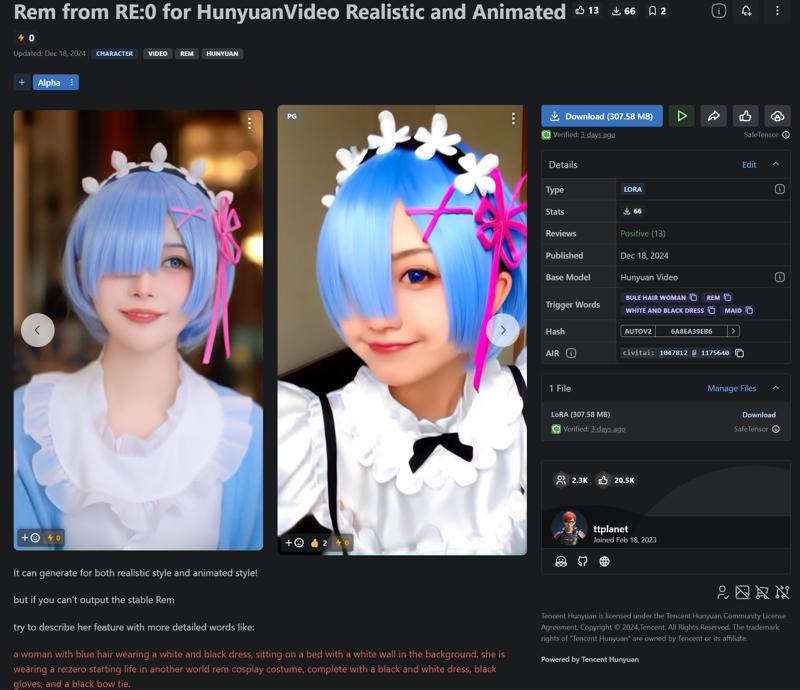Open the creator's GitHub link icon

coord(582,561)
